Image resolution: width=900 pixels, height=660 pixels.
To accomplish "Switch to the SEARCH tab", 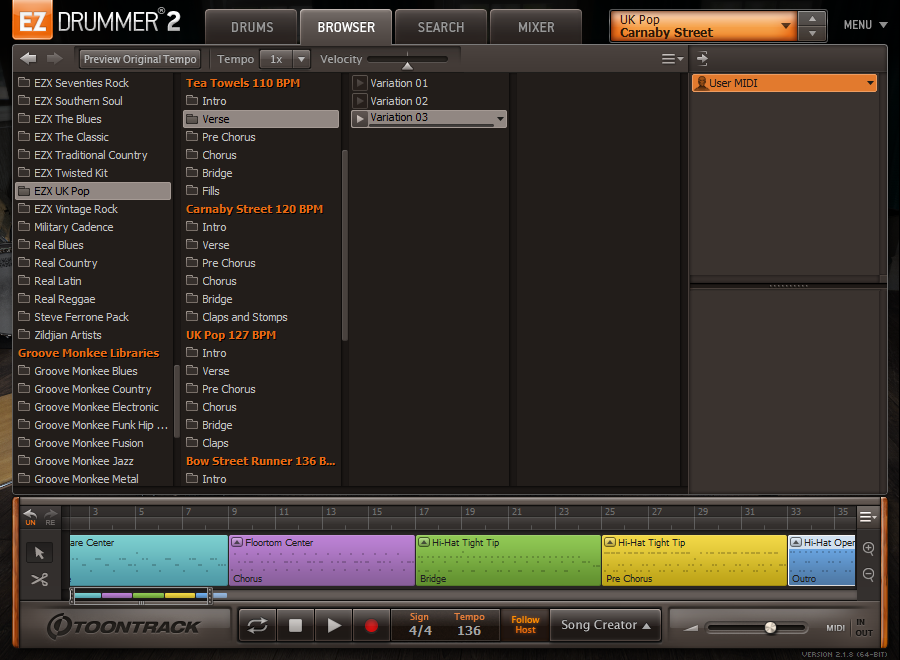I will click(441, 27).
